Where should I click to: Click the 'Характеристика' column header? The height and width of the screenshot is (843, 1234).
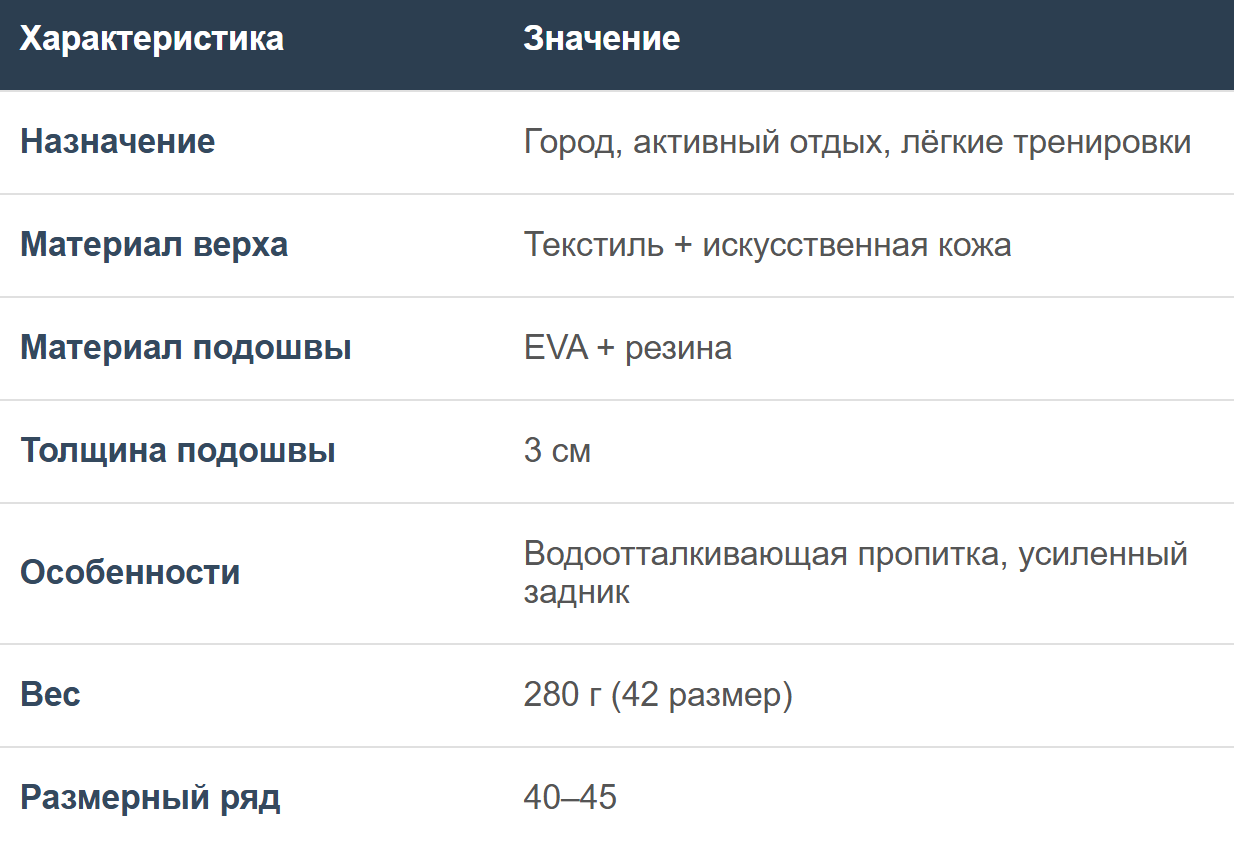pyautogui.click(x=152, y=39)
